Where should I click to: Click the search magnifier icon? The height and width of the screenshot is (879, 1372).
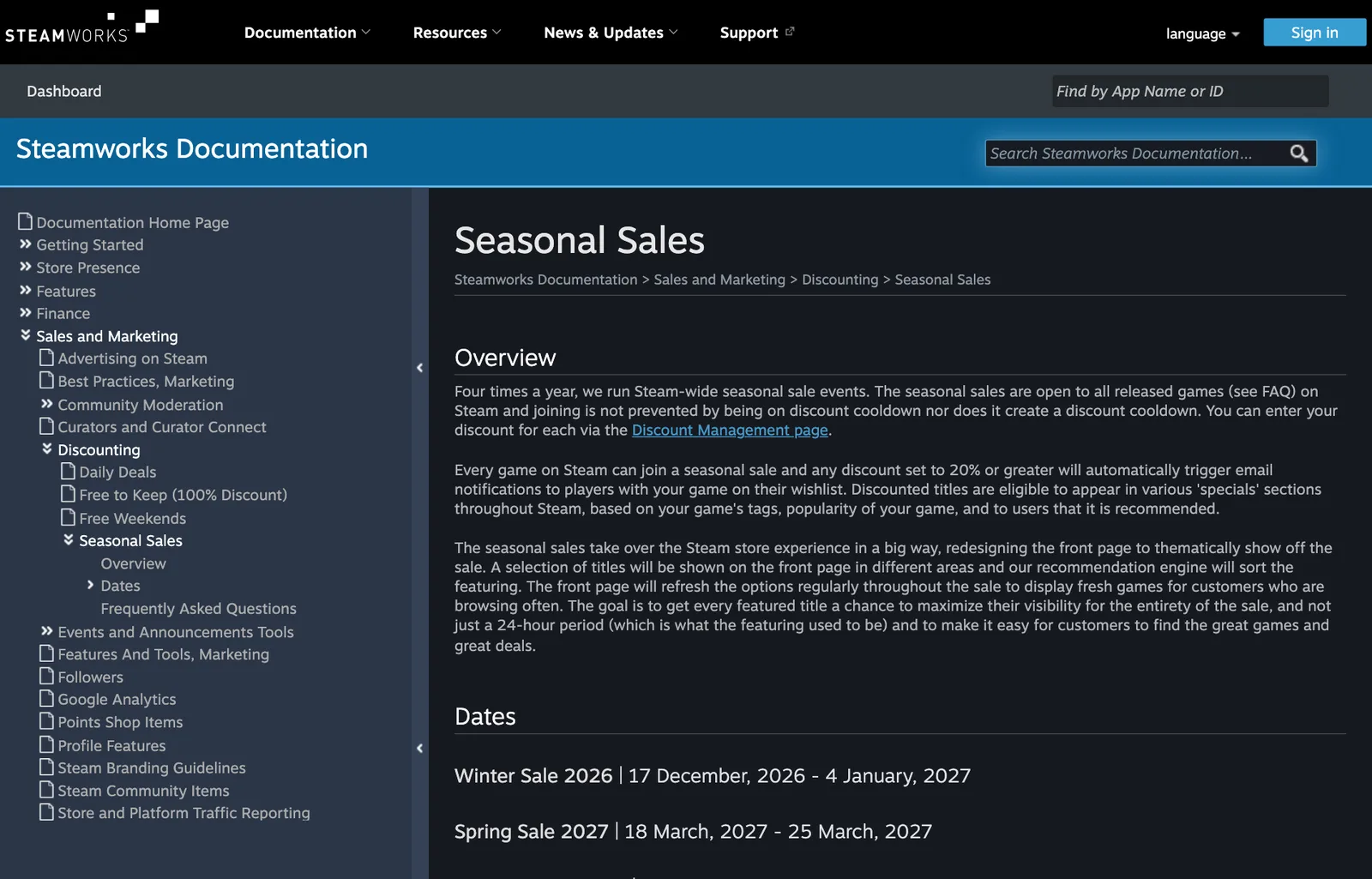pos(1298,154)
